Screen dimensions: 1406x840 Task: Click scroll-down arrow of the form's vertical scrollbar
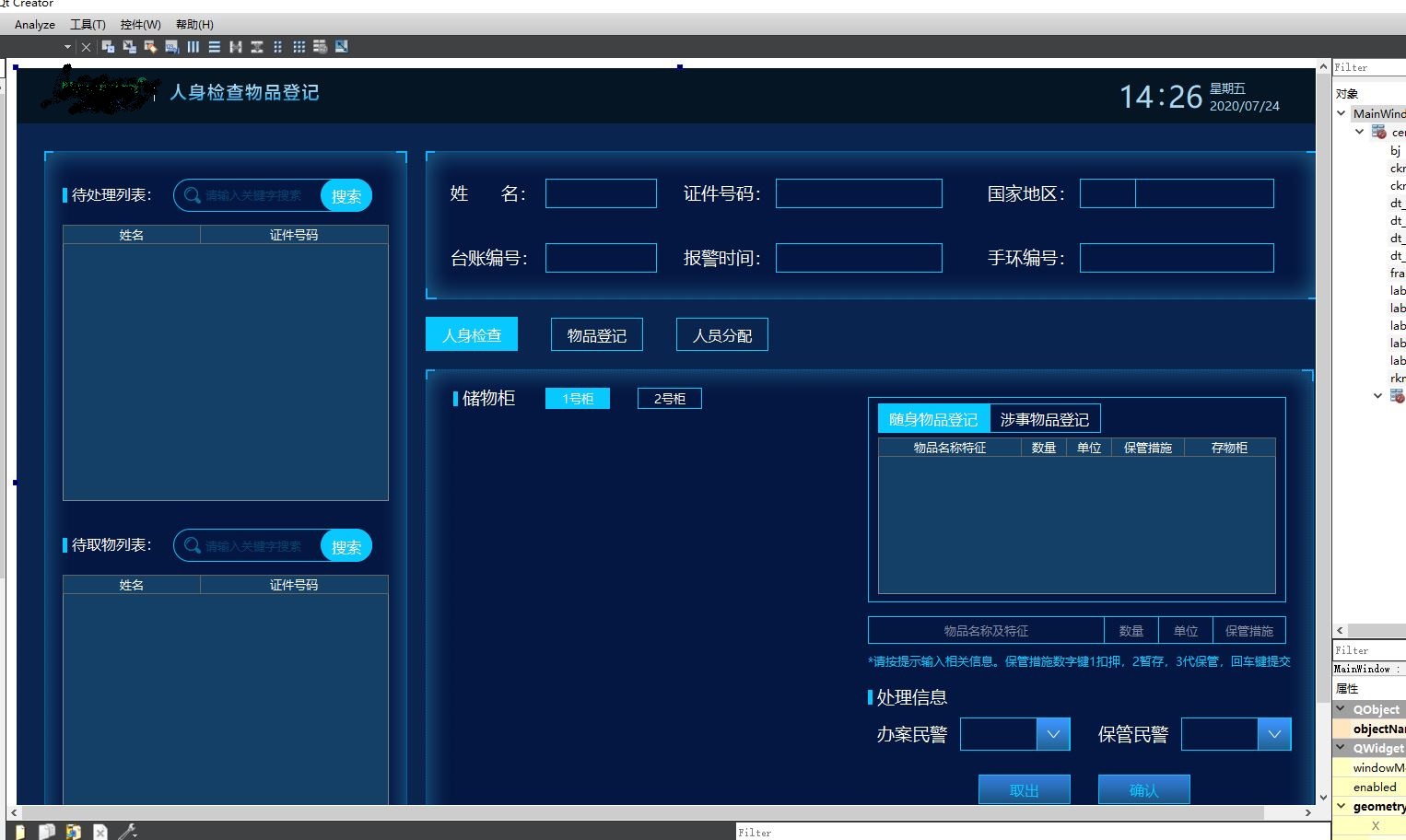click(1324, 798)
